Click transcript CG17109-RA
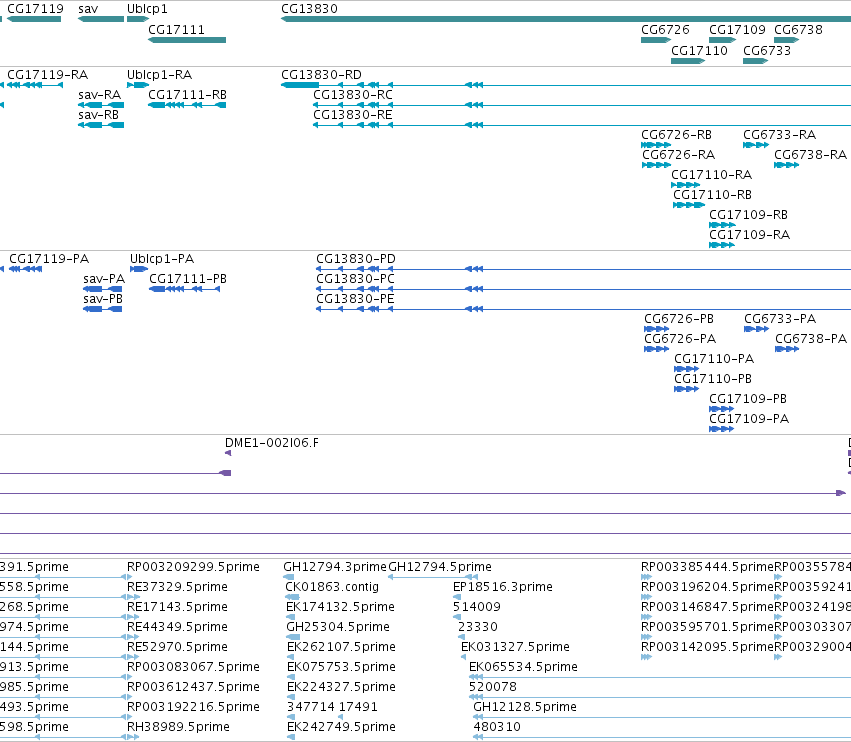Viewport: 851px width, 742px height. click(750, 234)
